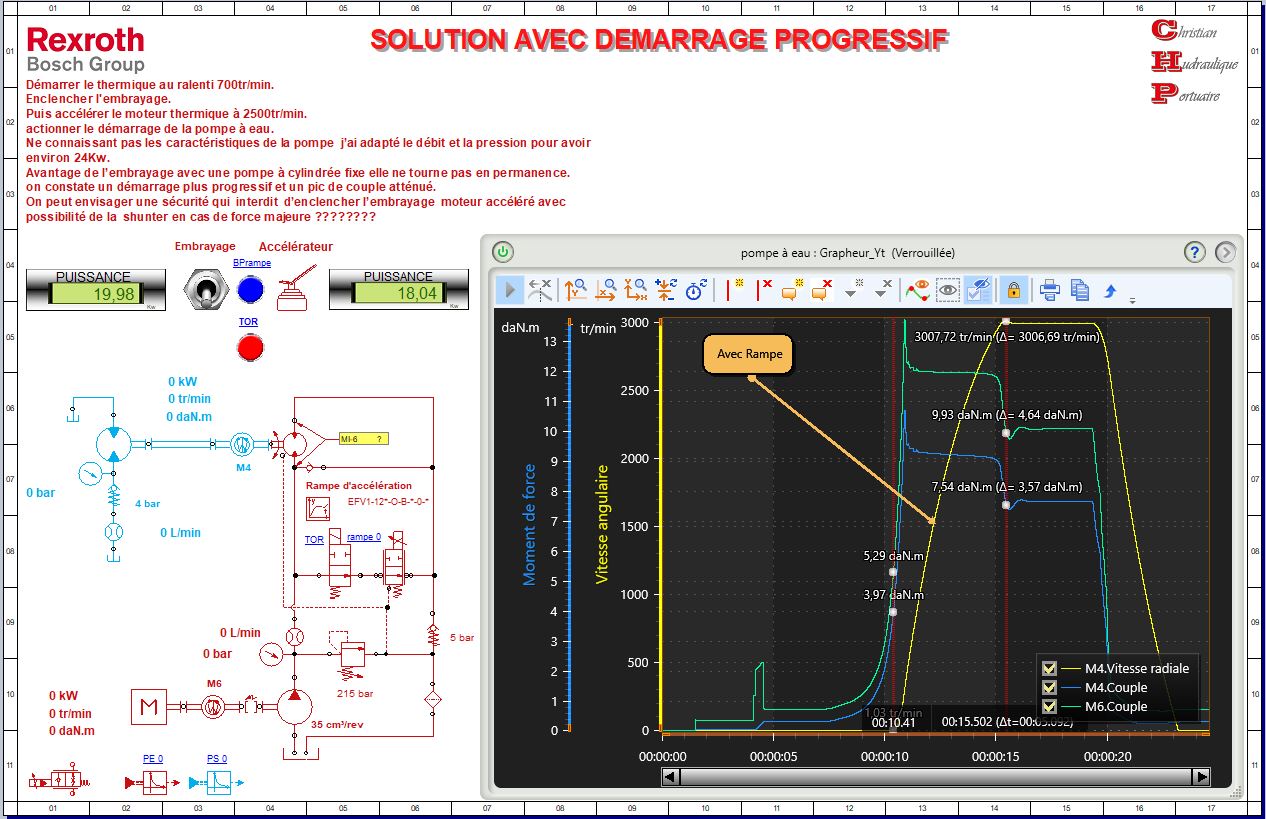Flip the Embrayage toggle switch
1266x819 pixels.
tap(204, 290)
